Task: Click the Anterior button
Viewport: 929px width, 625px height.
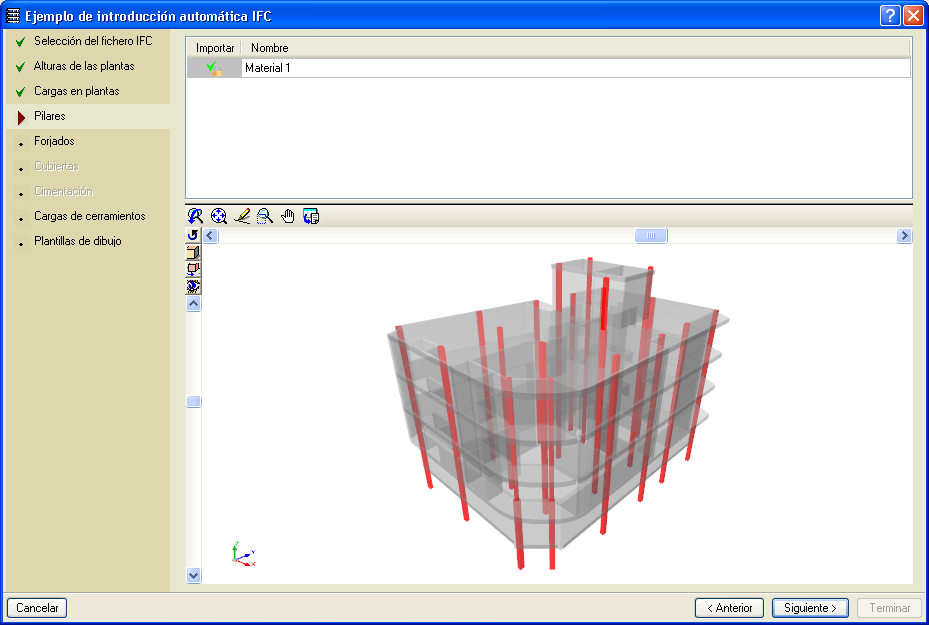Action: point(729,608)
